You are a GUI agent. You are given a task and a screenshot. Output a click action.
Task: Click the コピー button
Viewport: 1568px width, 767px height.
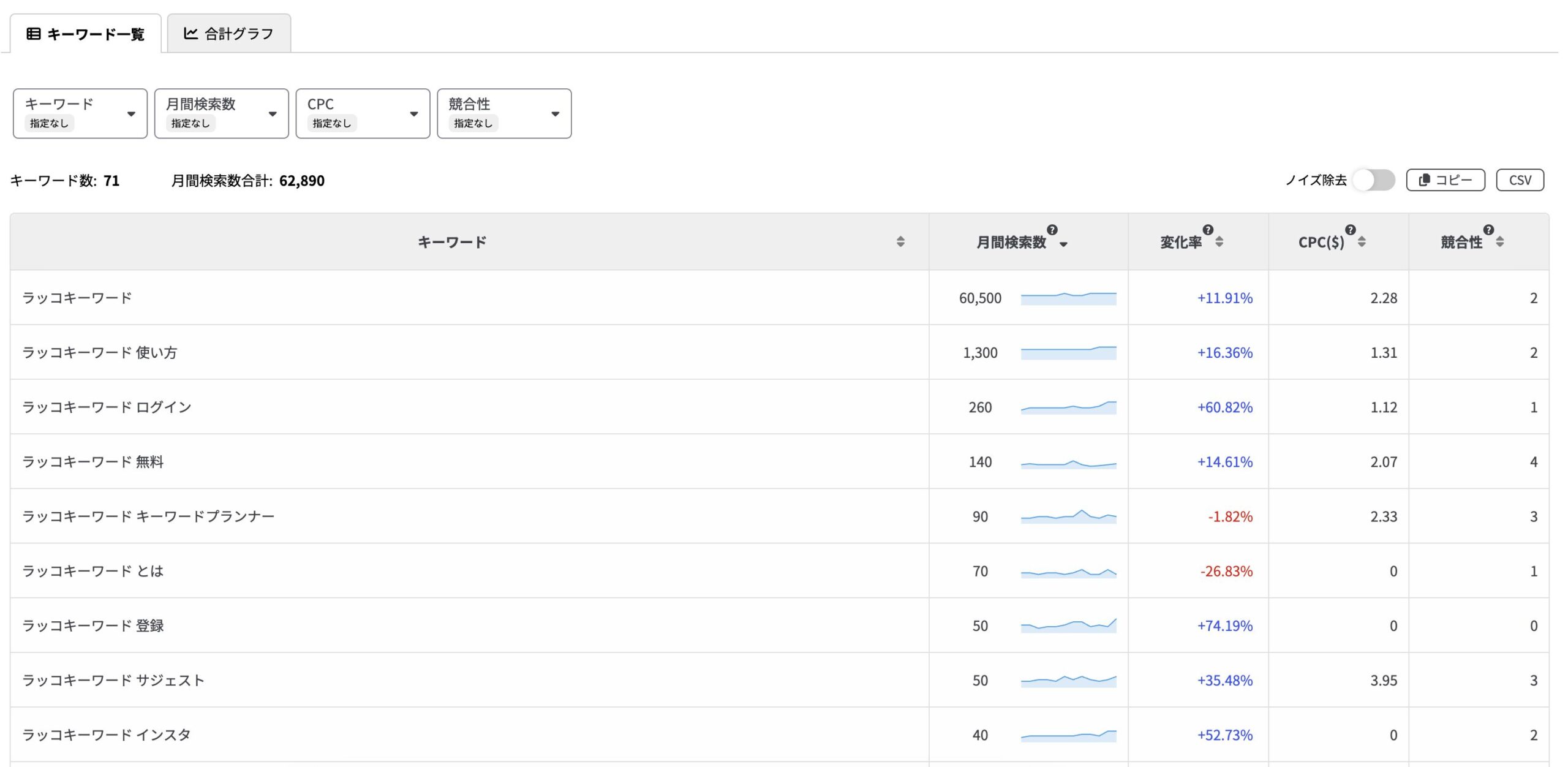(x=1445, y=180)
